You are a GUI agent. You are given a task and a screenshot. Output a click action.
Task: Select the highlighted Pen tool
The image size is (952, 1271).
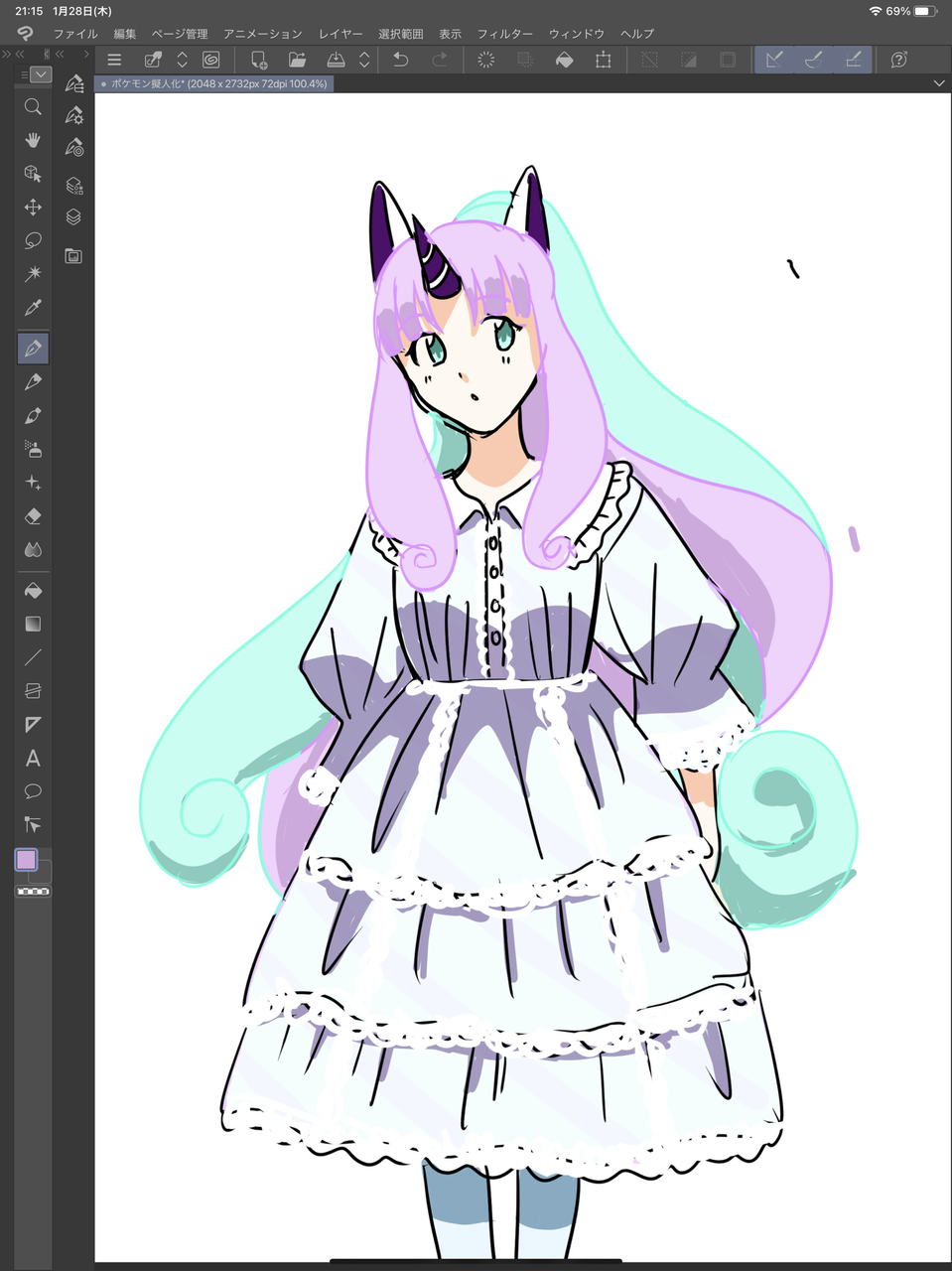tap(33, 349)
